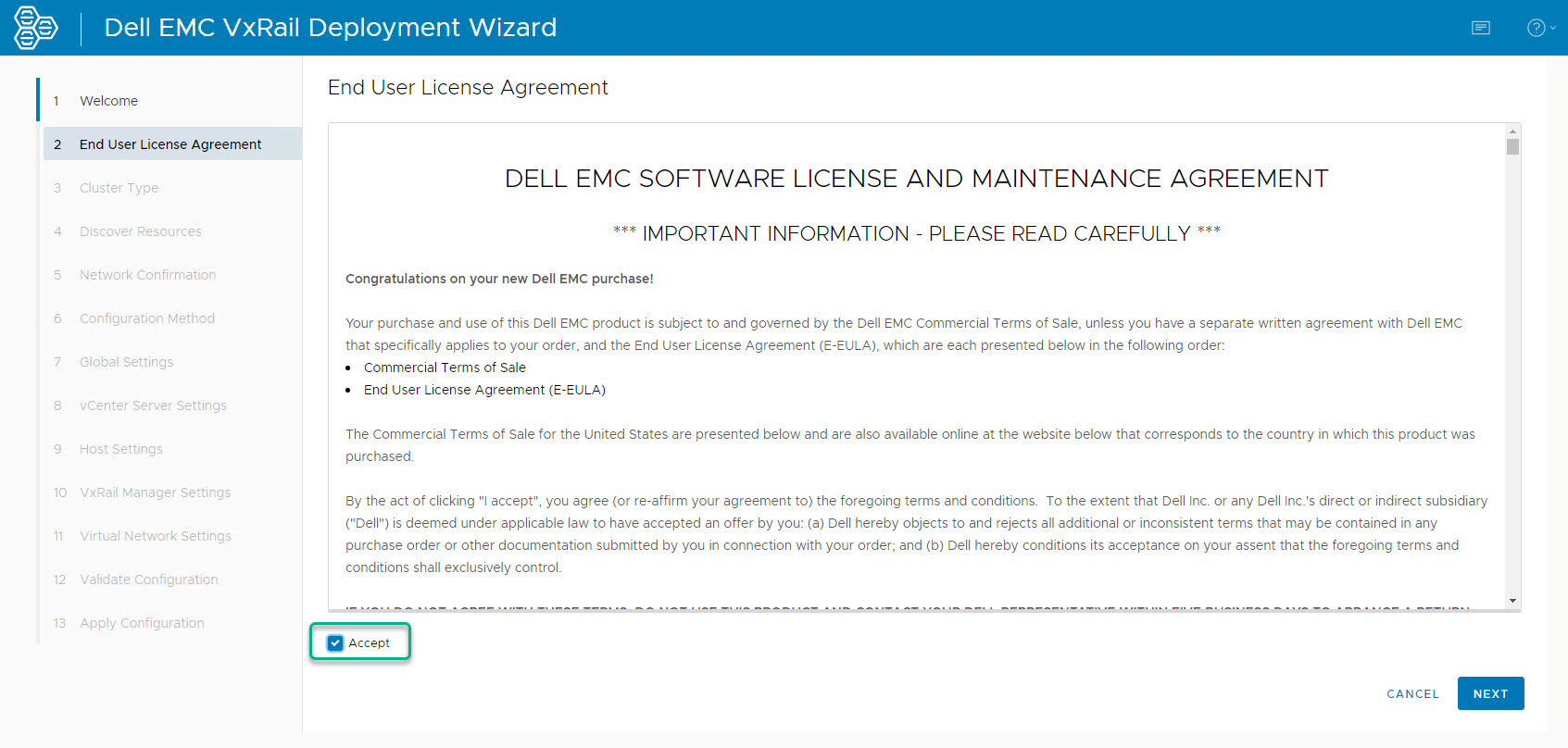Jump to Network Confirmation step
Image resolution: width=1568 pixels, height=748 pixels.
click(147, 275)
